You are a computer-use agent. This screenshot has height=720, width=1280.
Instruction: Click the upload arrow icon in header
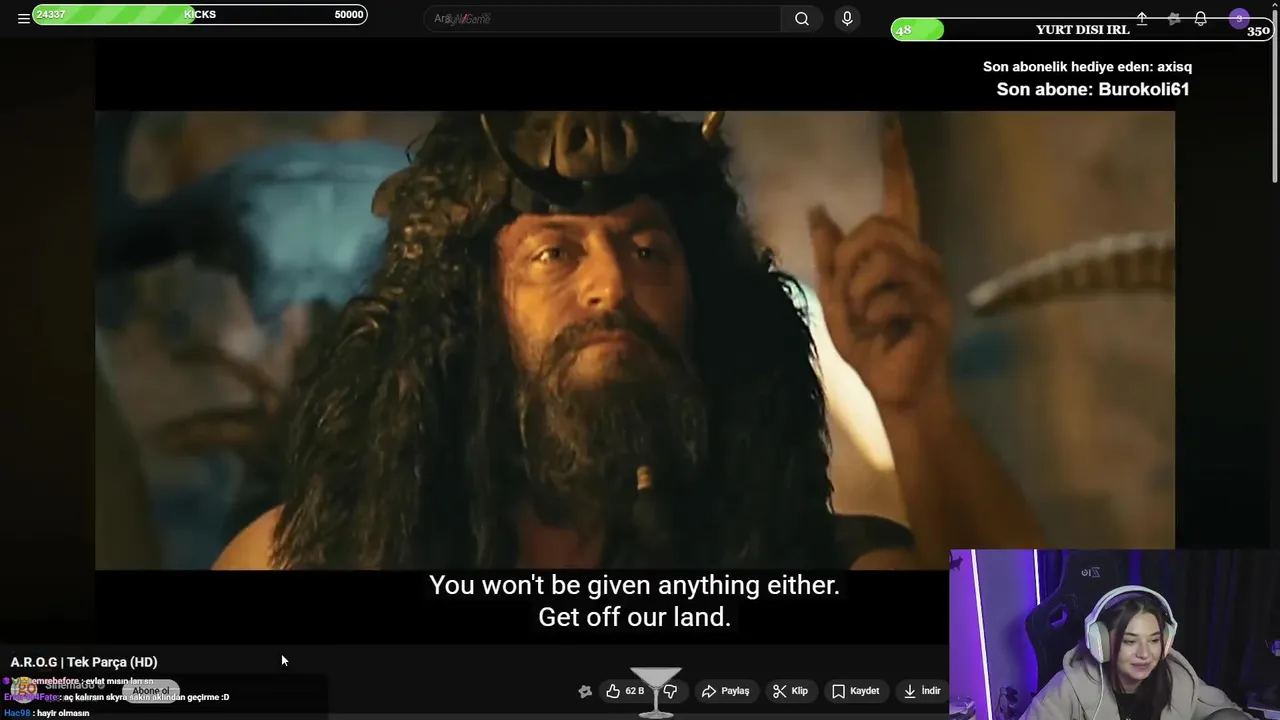(x=1142, y=18)
